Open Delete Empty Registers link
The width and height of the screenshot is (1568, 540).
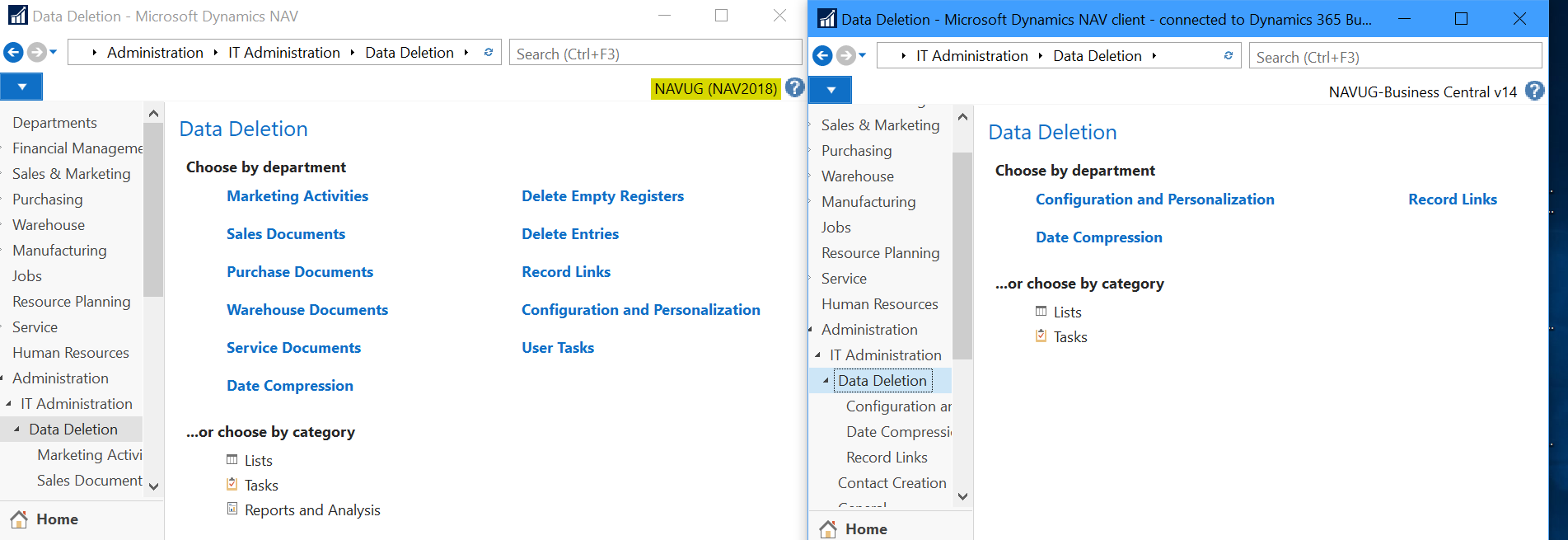pyautogui.click(x=603, y=196)
